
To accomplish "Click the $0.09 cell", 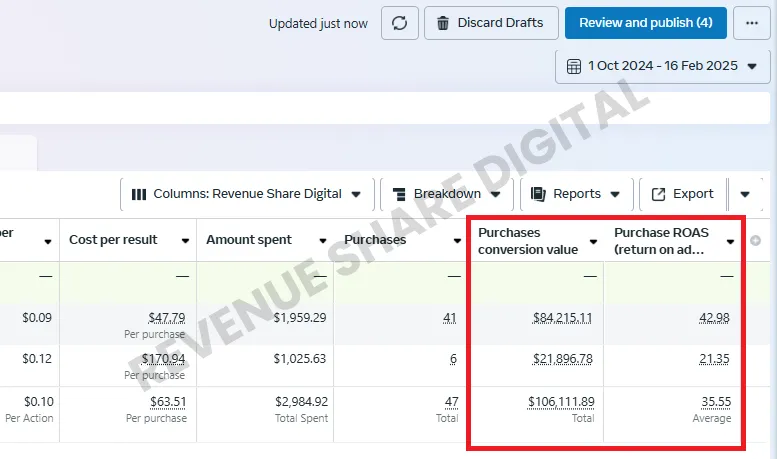I will 37,318.
